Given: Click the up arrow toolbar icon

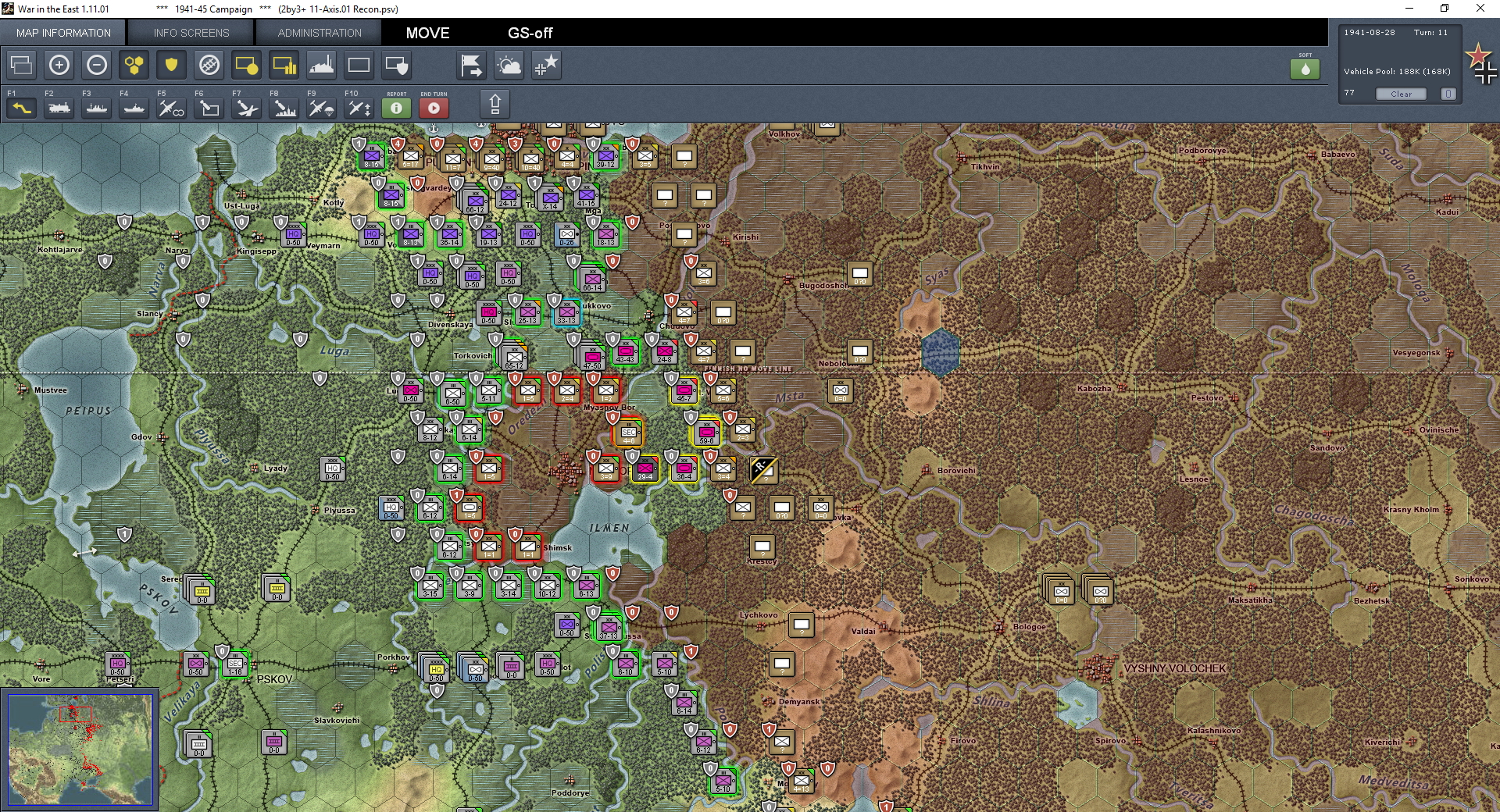Looking at the screenshot, I should click(495, 105).
